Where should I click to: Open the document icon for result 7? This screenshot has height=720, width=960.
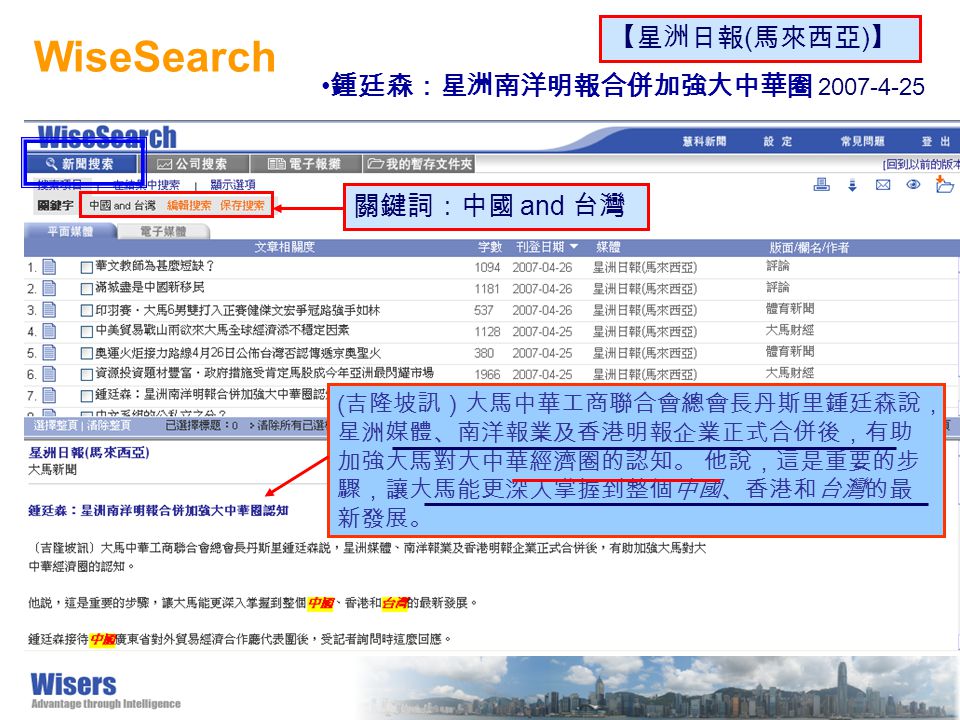pos(49,395)
